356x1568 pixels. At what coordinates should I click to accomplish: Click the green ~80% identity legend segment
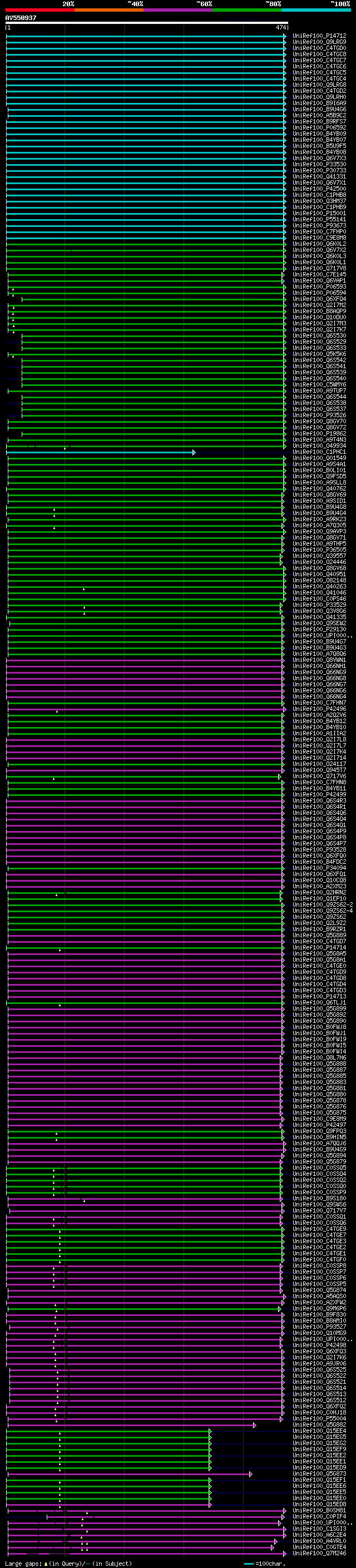pyautogui.click(x=247, y=11)
